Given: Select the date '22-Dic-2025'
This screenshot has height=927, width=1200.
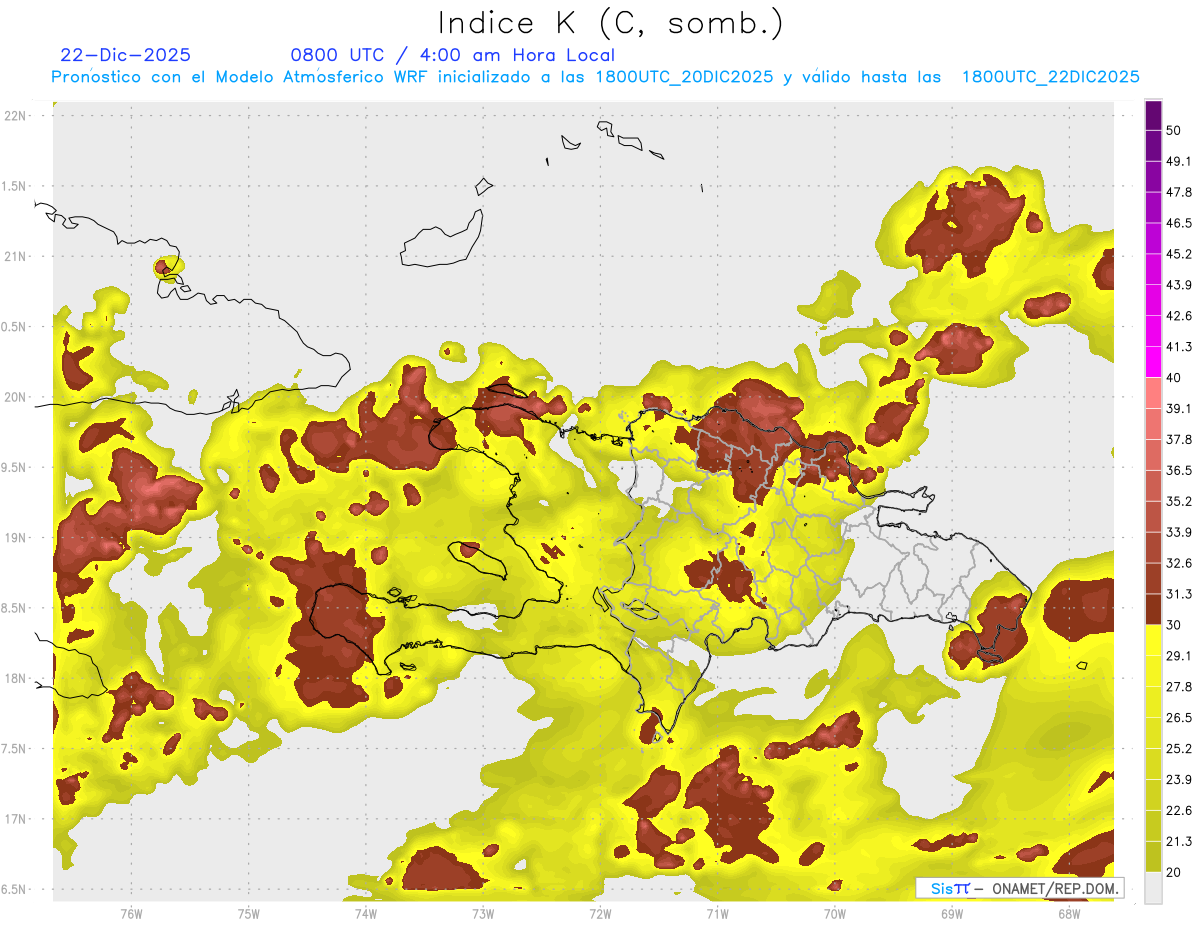Looking at the screenshot, I should tap(125, 55).
